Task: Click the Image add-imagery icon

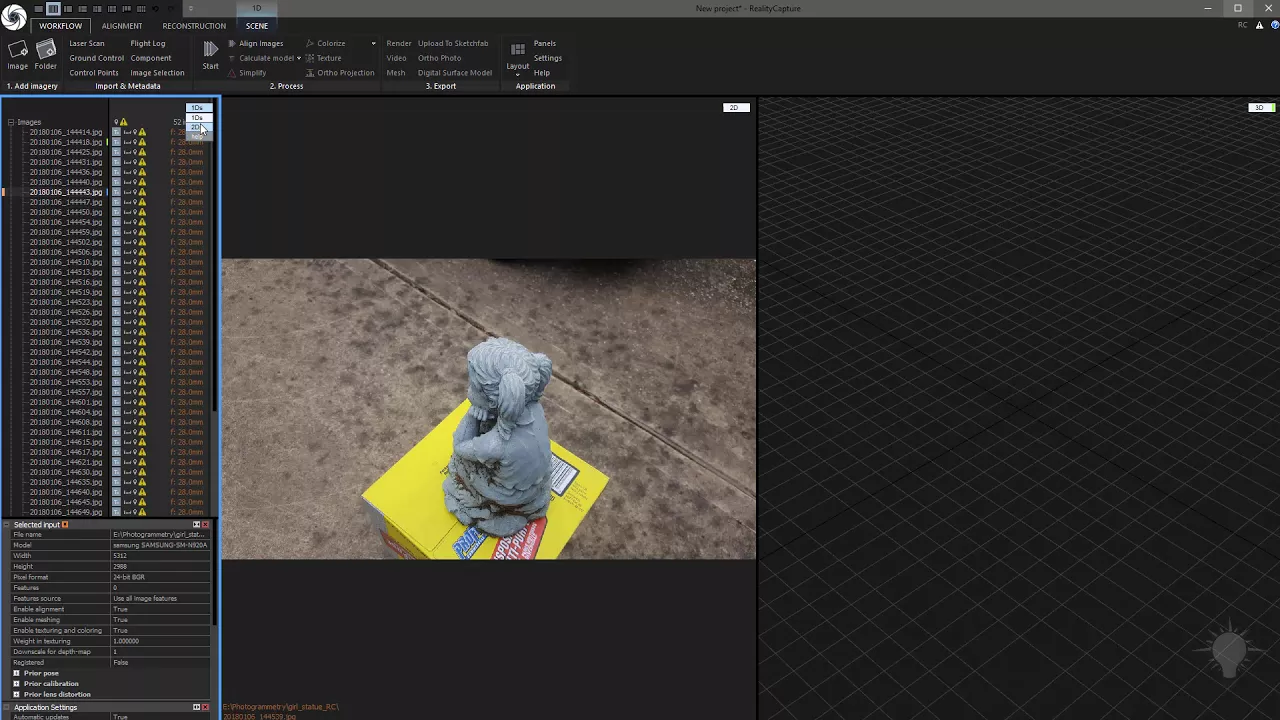Action: pyautogui.click(x=17, y=49)
